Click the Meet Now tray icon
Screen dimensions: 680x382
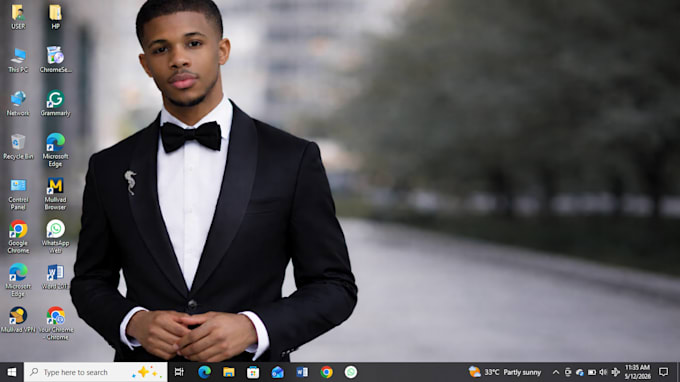568,372
